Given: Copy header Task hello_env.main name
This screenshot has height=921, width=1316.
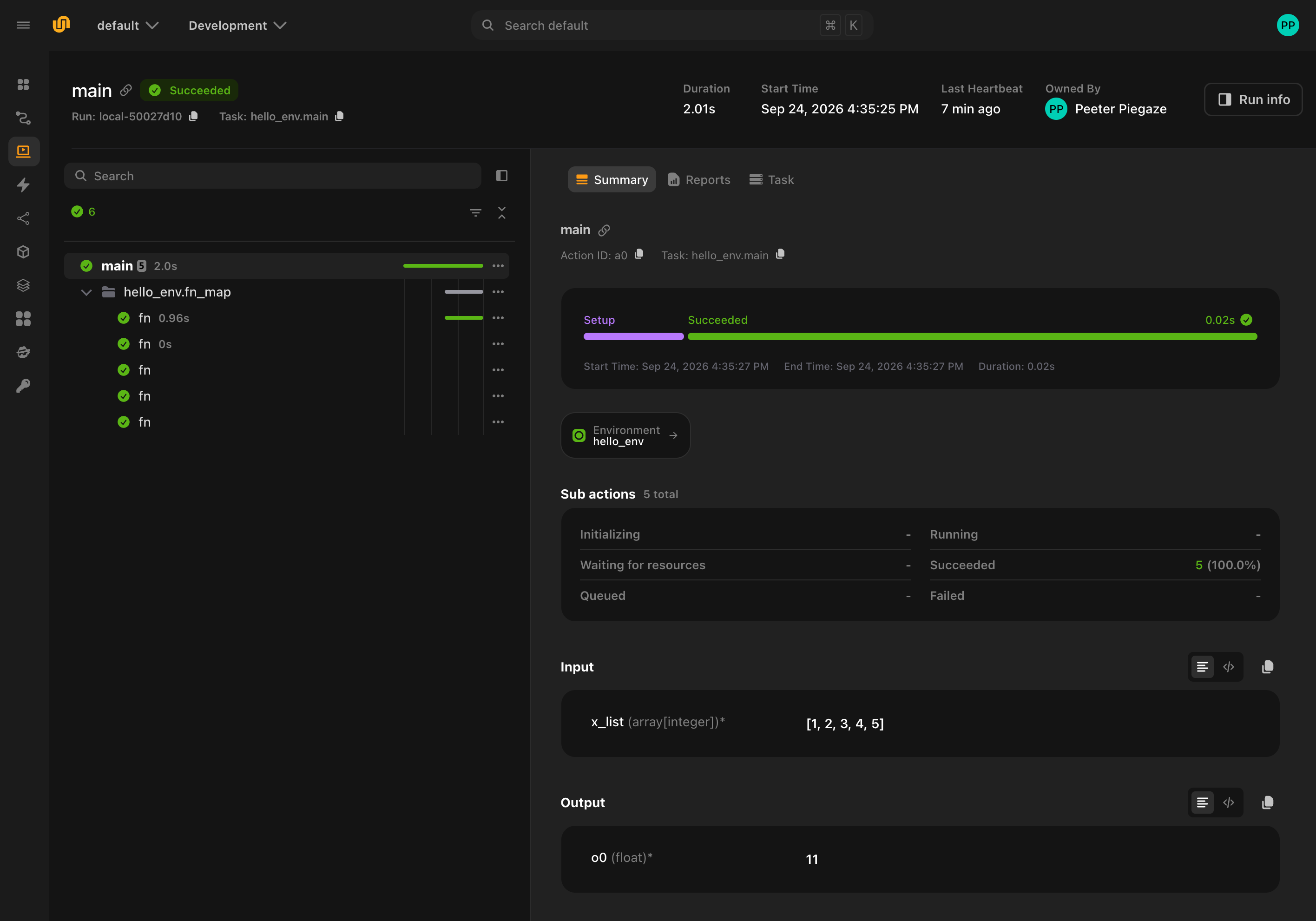Looking at the screenshot, I should 339,116.
